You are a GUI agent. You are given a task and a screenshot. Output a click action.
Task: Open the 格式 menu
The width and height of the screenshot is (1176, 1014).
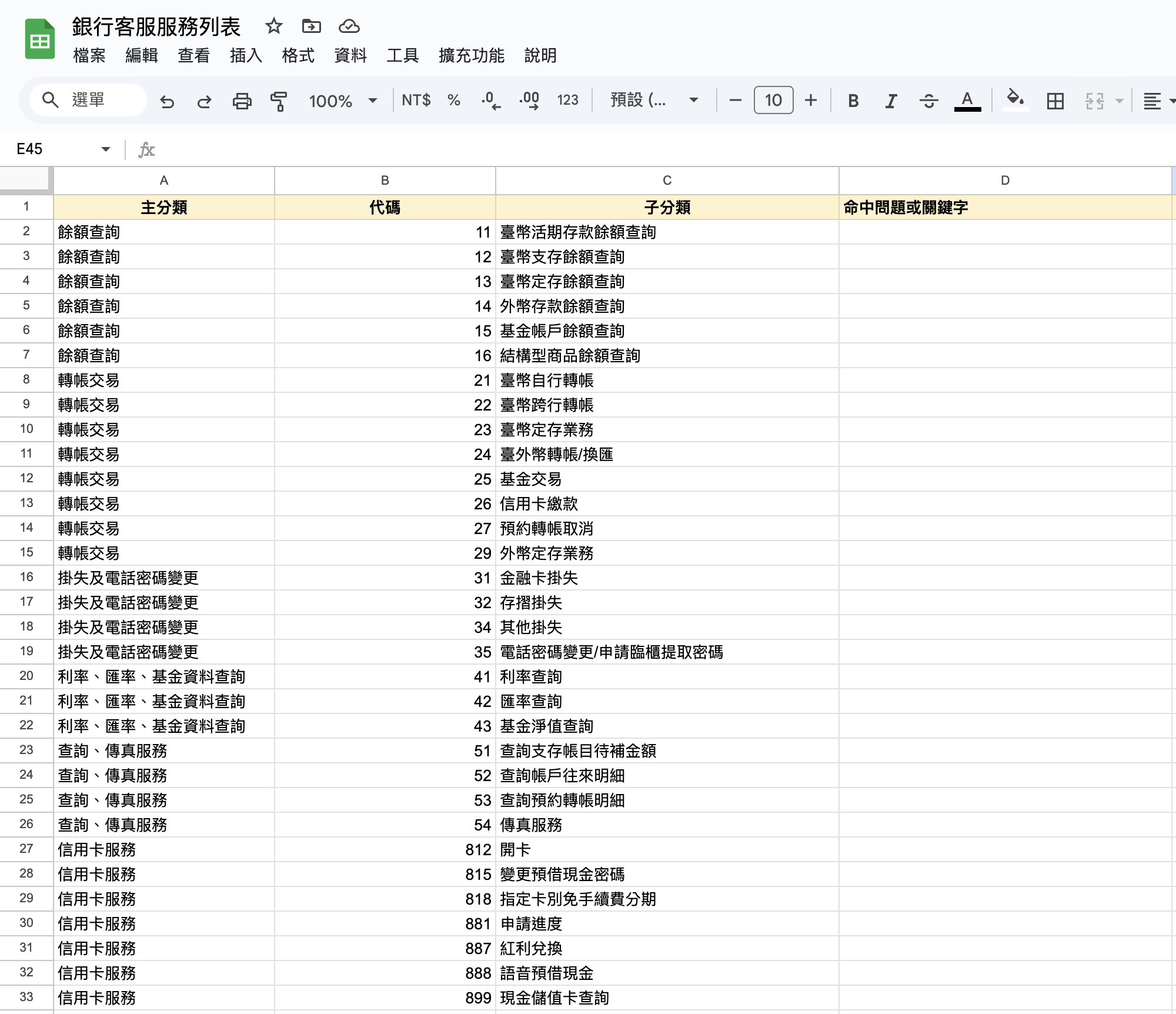pyautogui.click(x=298, y=55)
